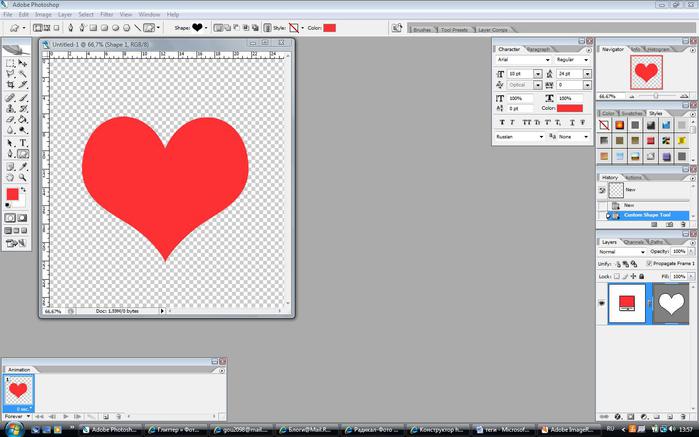699x437 pixels.
Task: Select the Crop tool
Action: tap(10, 86)
